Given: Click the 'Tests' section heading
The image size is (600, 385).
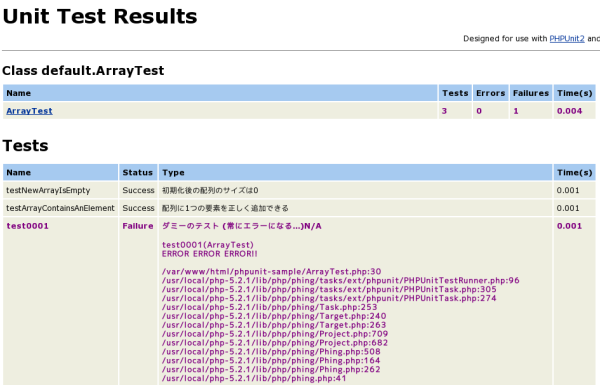Looking at the screenshot, I should 25,145.
